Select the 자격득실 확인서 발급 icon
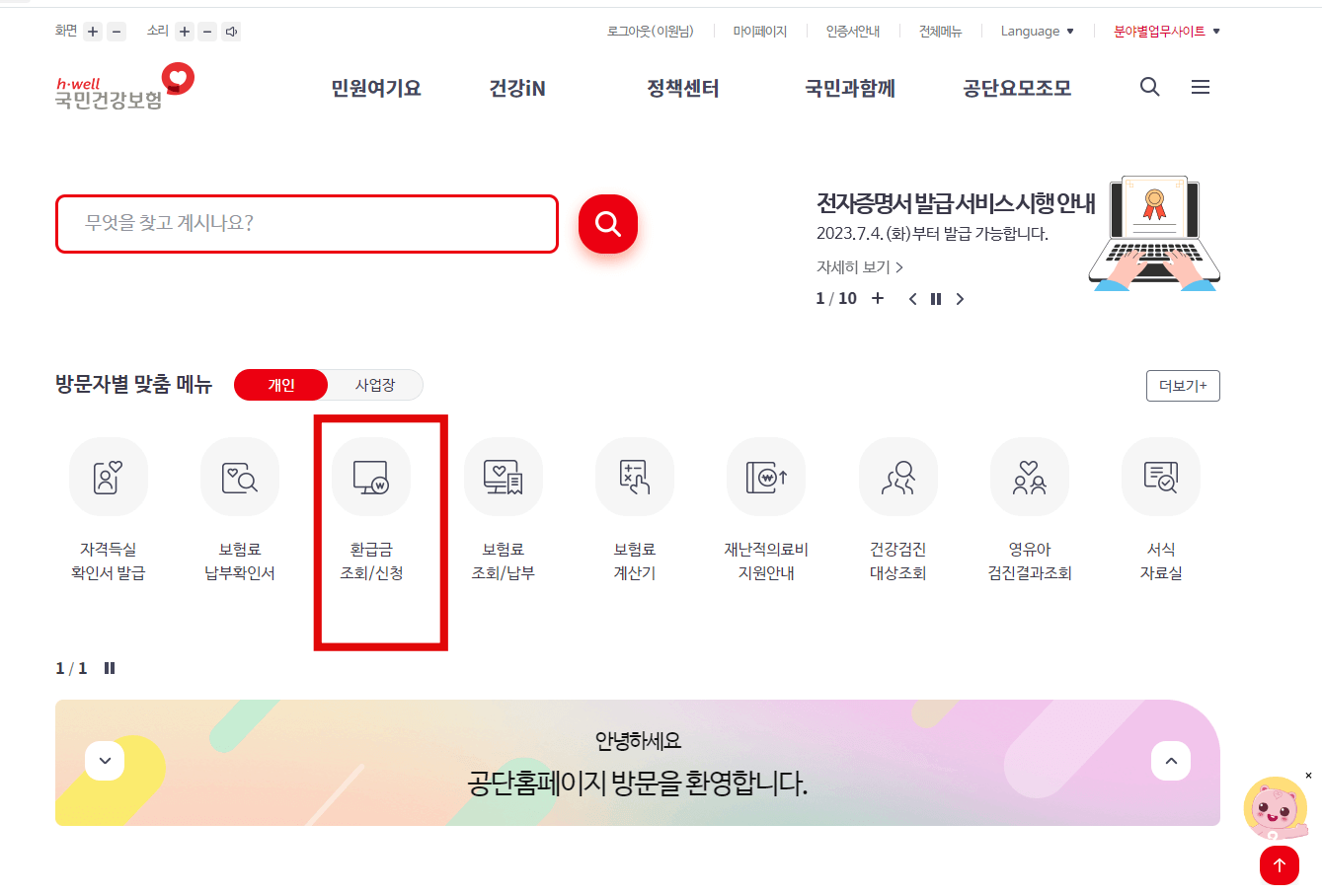 [x=108, y=476]
